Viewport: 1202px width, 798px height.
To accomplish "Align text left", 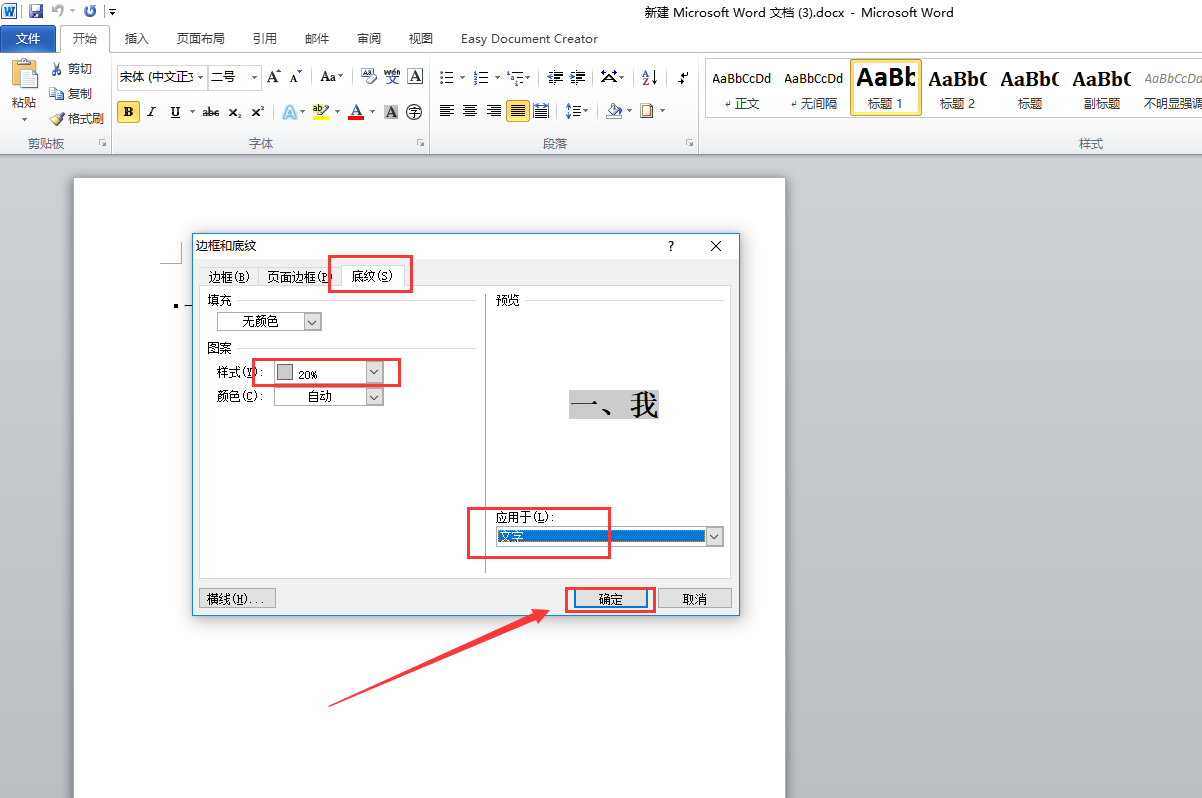I will (x=447, y=111).
